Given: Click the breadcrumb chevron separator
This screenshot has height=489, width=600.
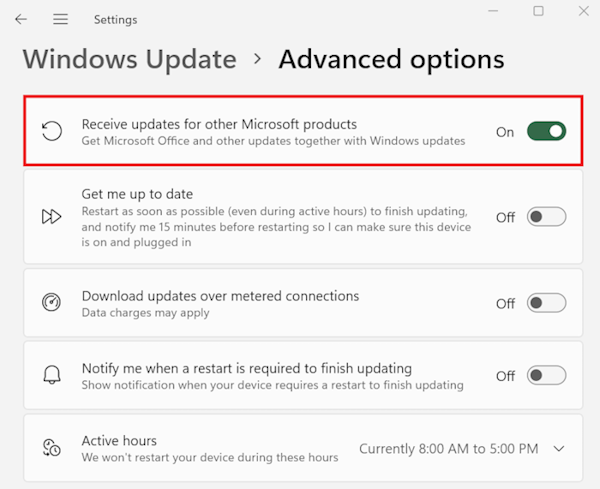Looking at the screenshot, I should (x=258, y=60).
